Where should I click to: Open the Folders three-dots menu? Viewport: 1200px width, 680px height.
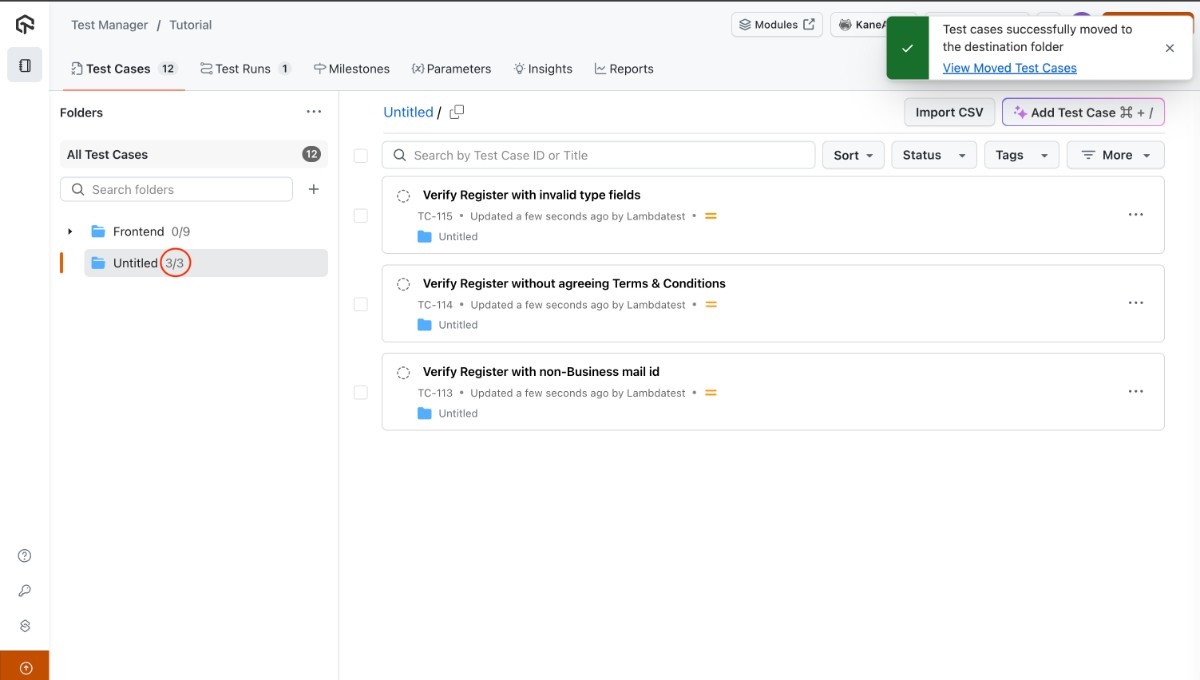[314, 112]
